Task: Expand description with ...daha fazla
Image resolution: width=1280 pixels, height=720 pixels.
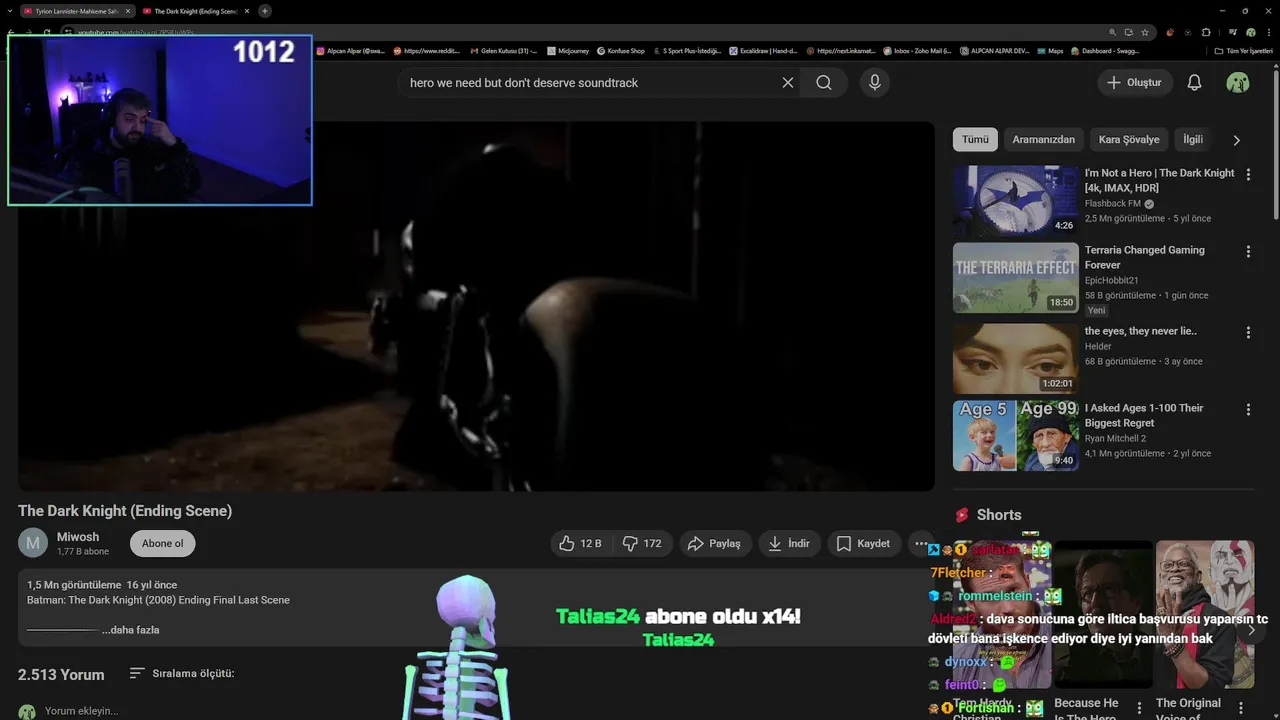Action: click(130, 630)
